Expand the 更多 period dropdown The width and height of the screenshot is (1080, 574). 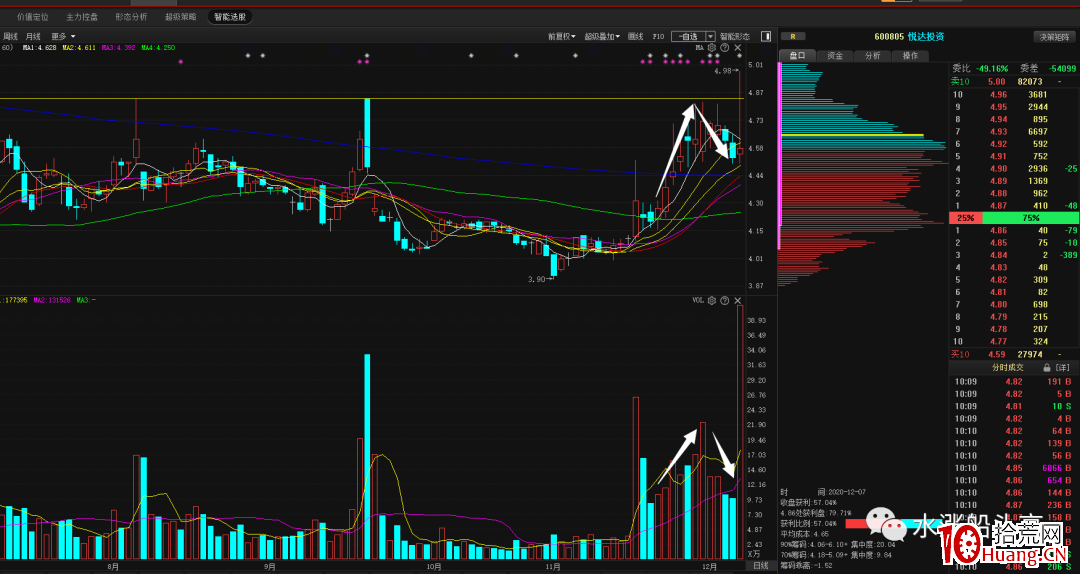pos(63,36)
